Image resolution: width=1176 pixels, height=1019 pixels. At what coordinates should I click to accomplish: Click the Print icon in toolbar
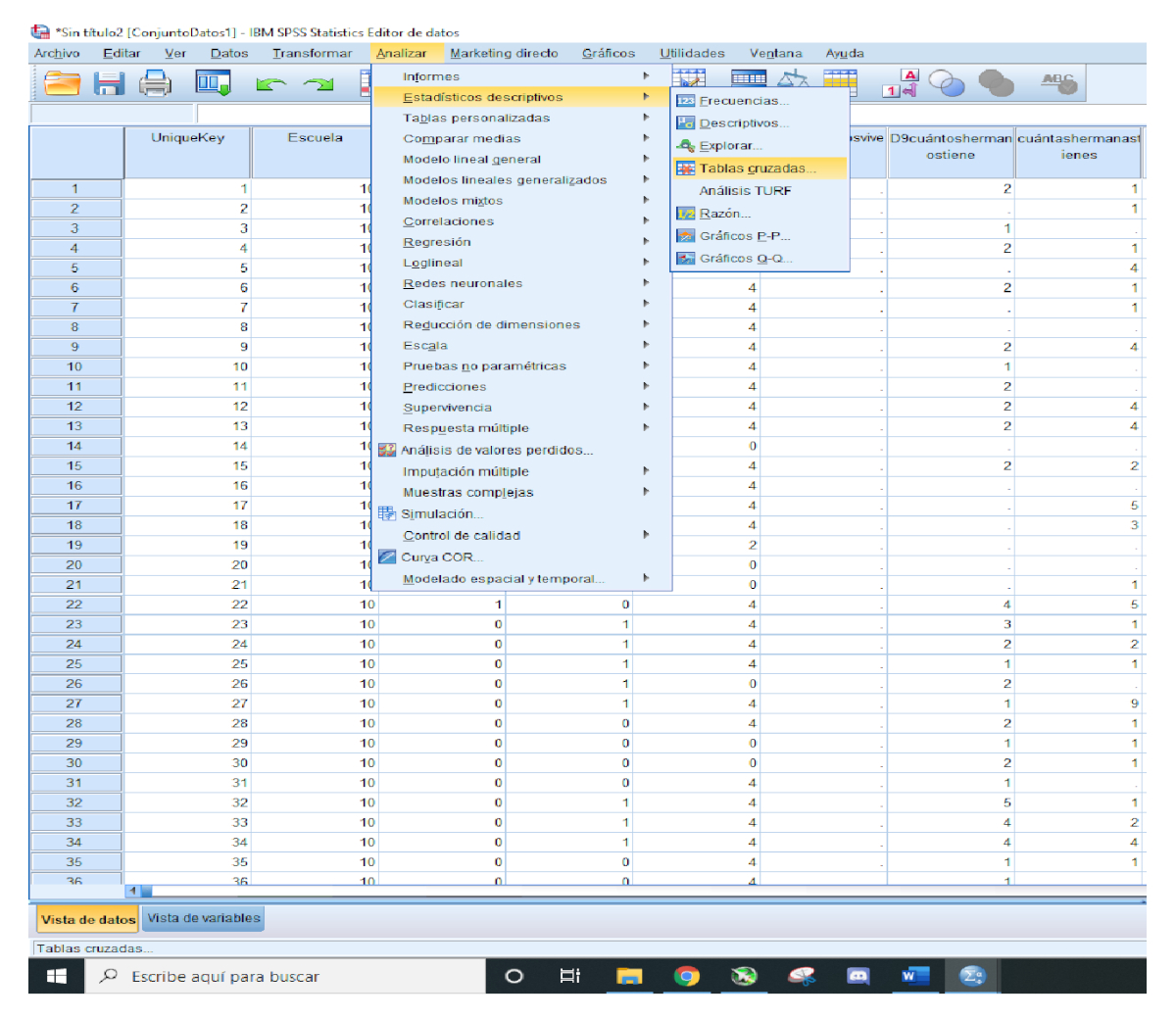tap(155, 84)
